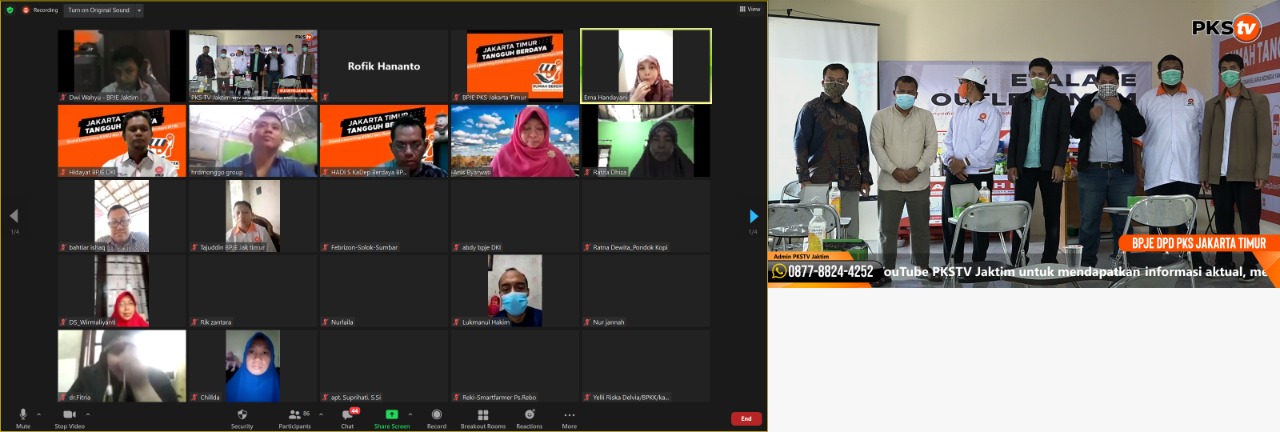Expand video options arrow beside Stop Video

87,413
